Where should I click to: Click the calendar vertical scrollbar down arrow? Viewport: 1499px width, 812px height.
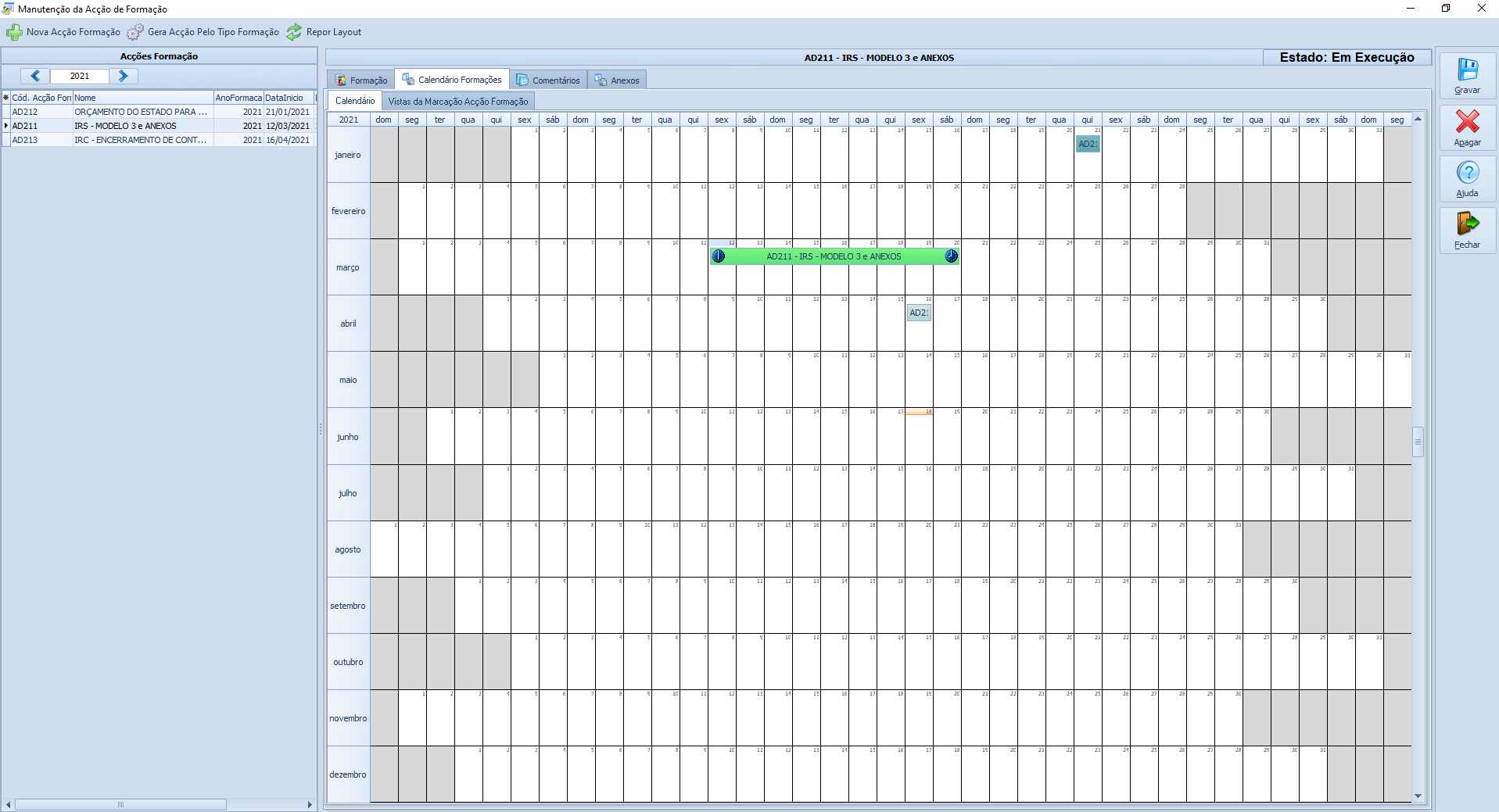(1418, 796)
